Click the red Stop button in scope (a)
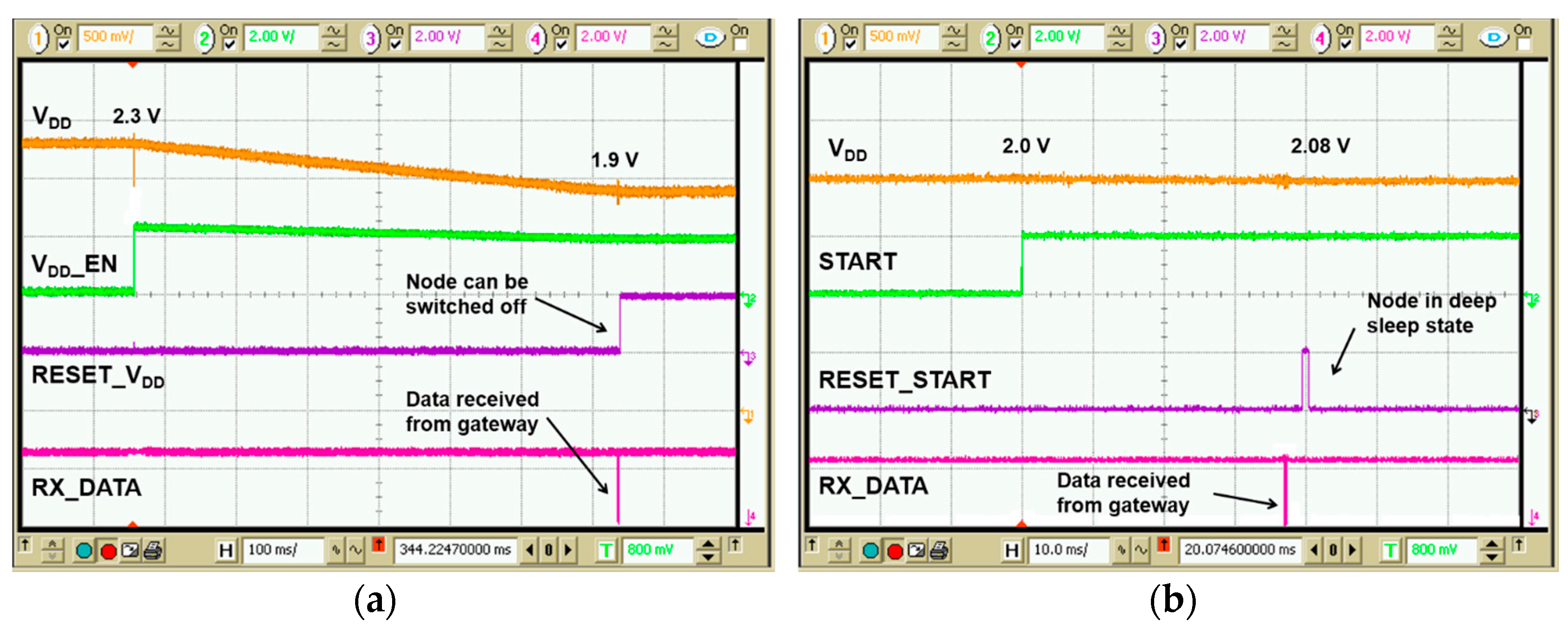This screenshot has width=1568, height=634. [108, 551]
